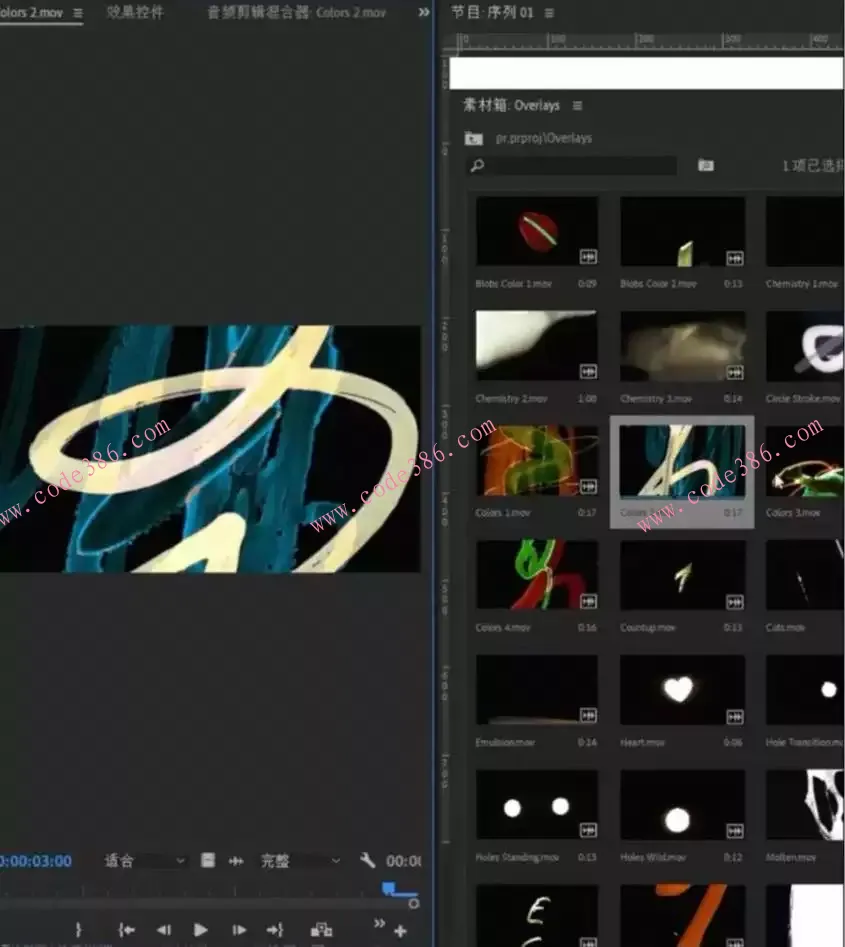Open the 素材箱 Overlays panel menu

pos(577,106)
